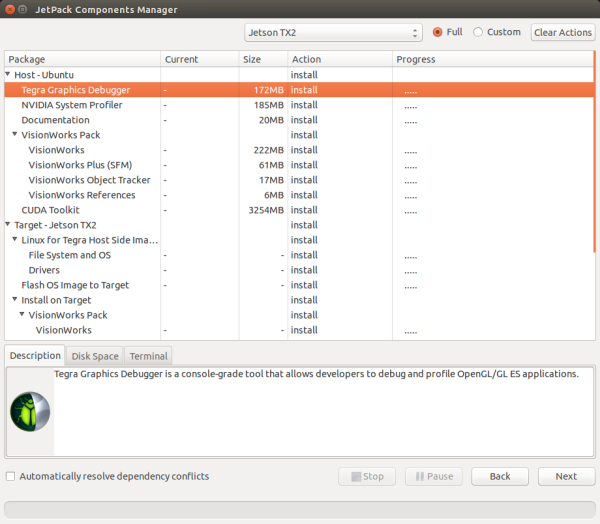The height and width of the screenshot is (524, 600).
Task: Collapse the VisionWorks Pack group under Host
Action: coord(16,135)
